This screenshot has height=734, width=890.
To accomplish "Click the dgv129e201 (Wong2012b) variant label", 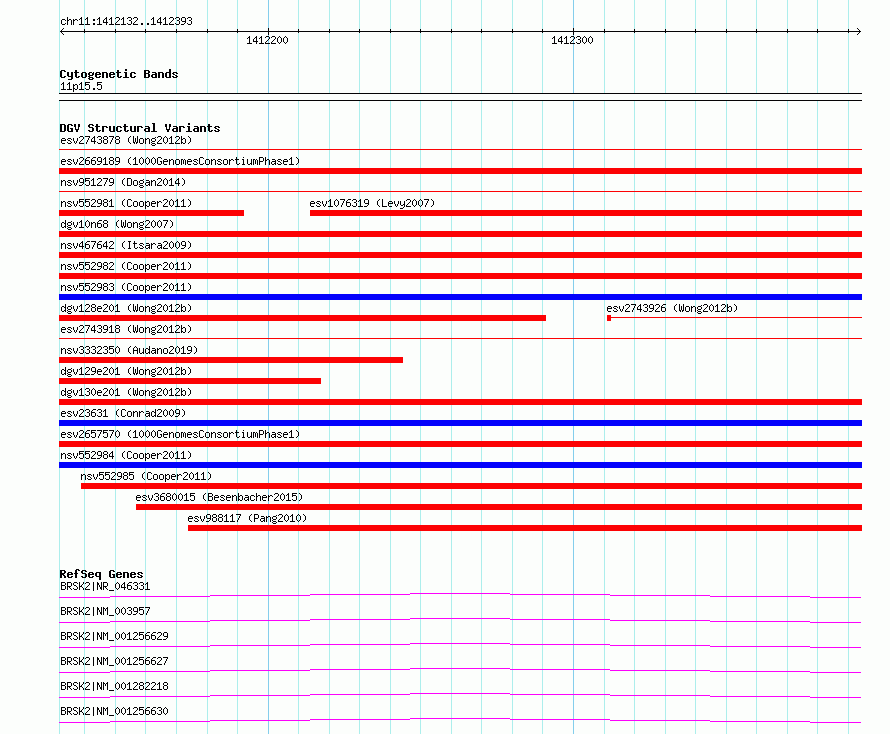I will tap(126, 371).
